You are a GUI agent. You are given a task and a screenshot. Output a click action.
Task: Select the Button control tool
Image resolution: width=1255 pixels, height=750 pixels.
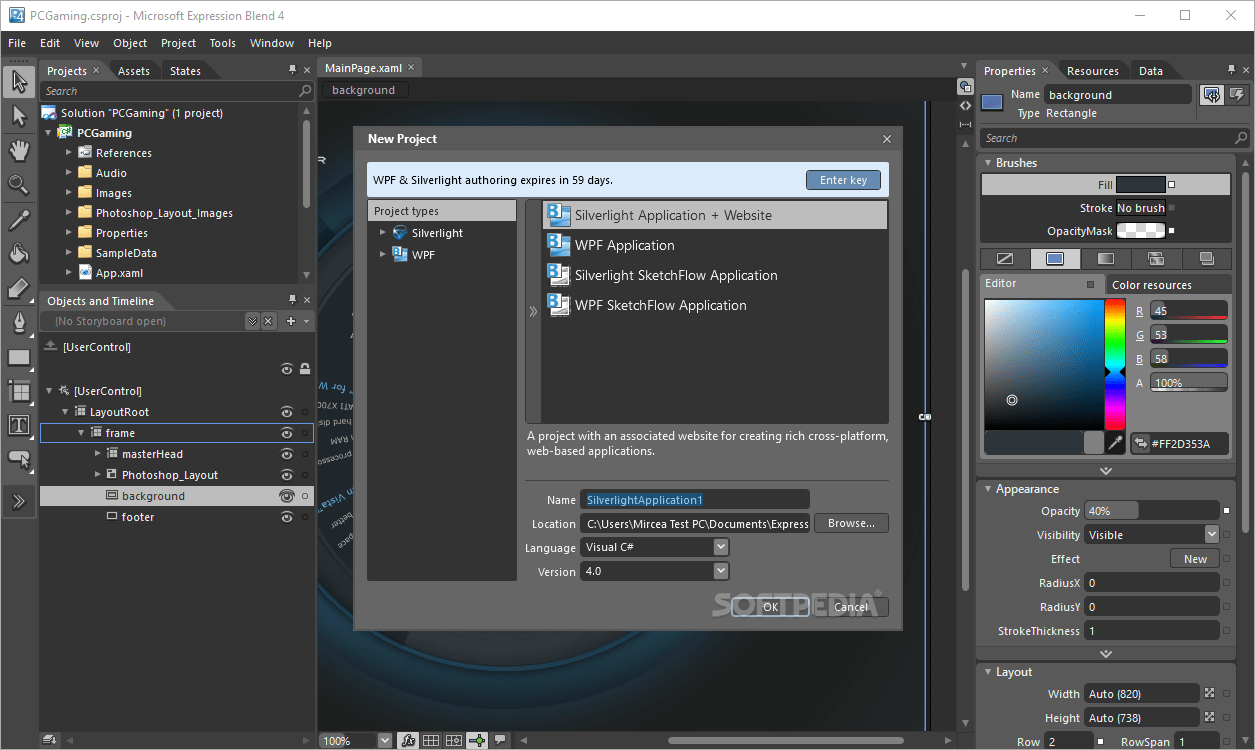click(x=19, y=460)
